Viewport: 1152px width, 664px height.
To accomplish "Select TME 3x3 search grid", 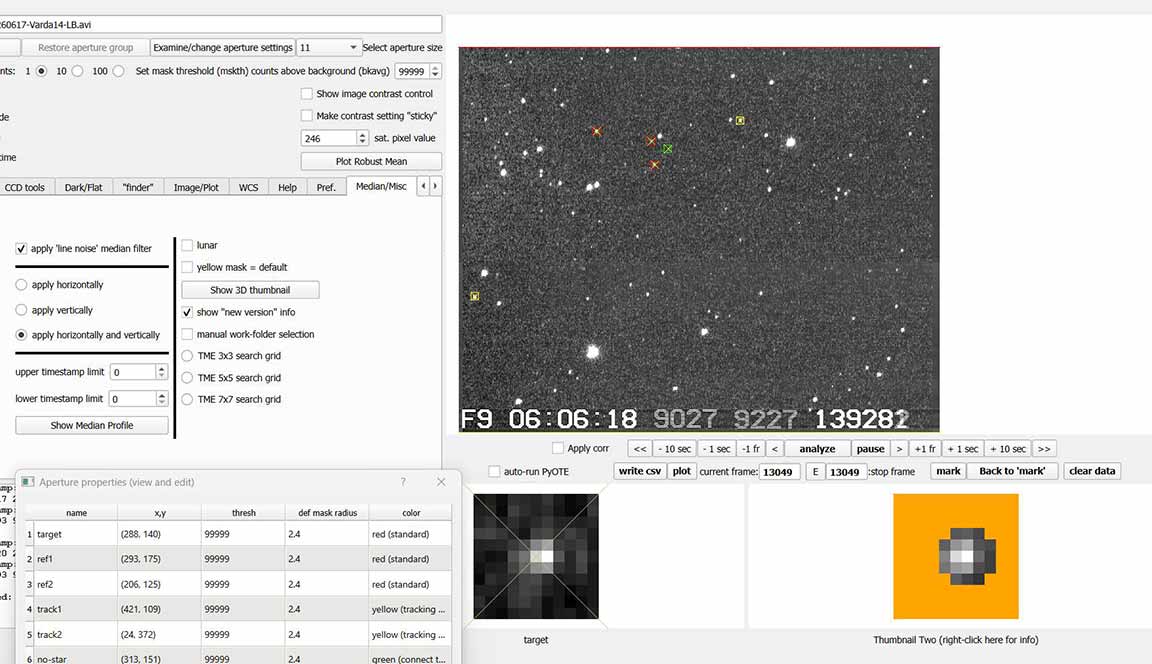I will click(x=187, y=356).
